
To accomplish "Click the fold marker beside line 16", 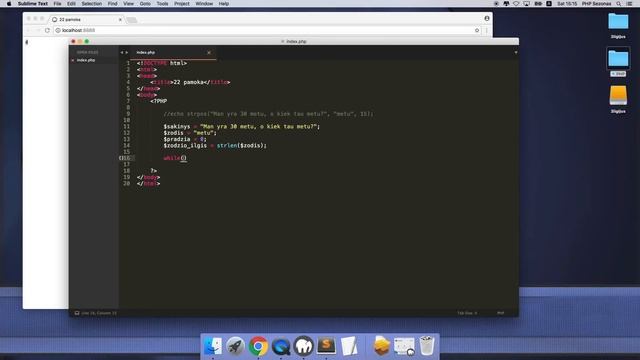I will click(x=121, y=158).
